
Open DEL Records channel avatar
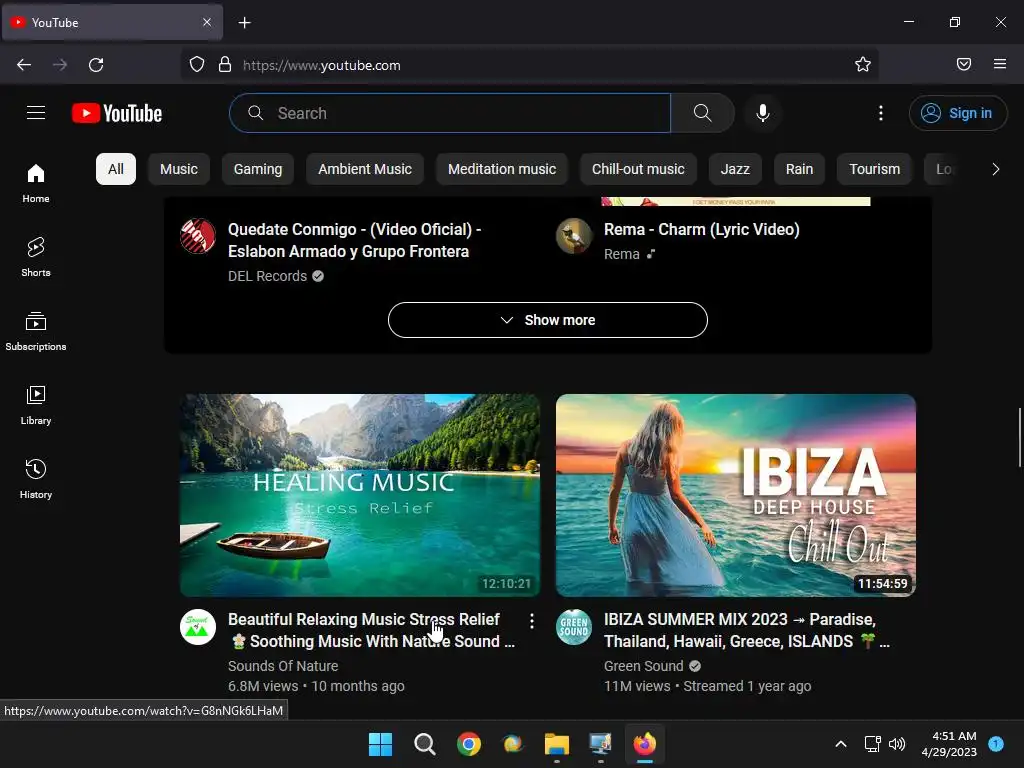pyautogui.click(x=198, y=236)
